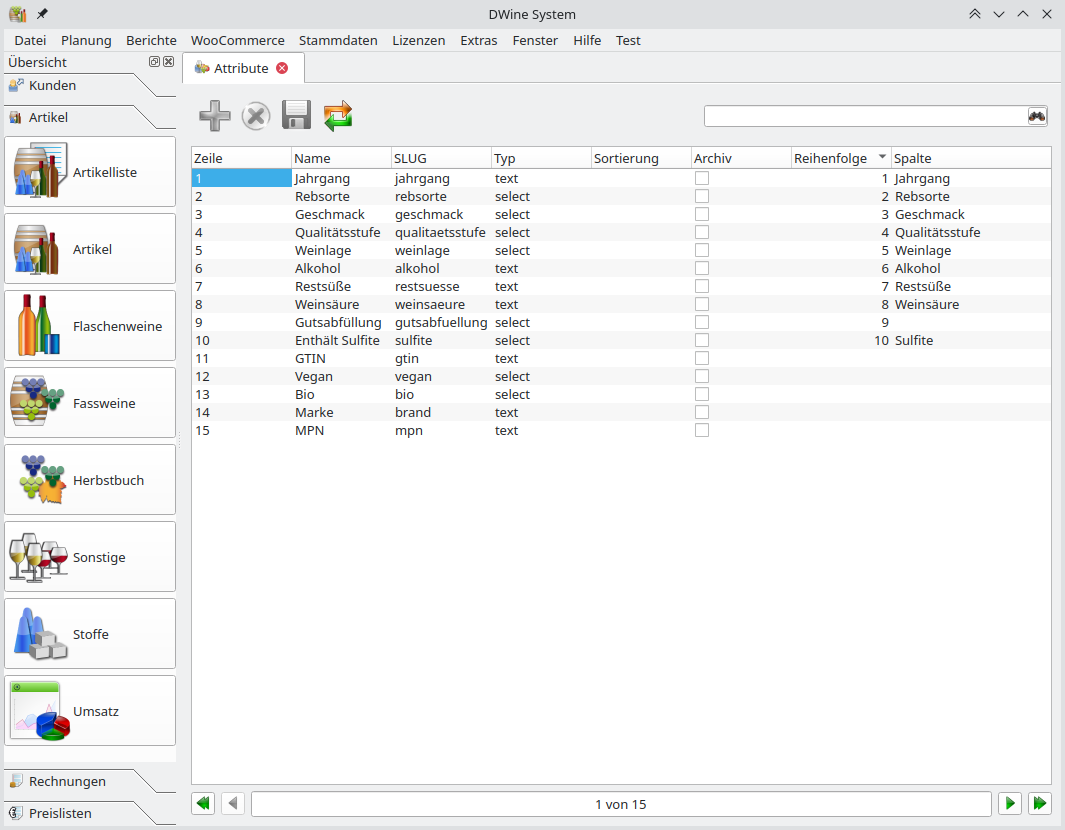The width and height of the screenshot is (1065, 830).
Task: Open the Lizenzen menu
Action: pyautogui.click(x=418, y=41)
